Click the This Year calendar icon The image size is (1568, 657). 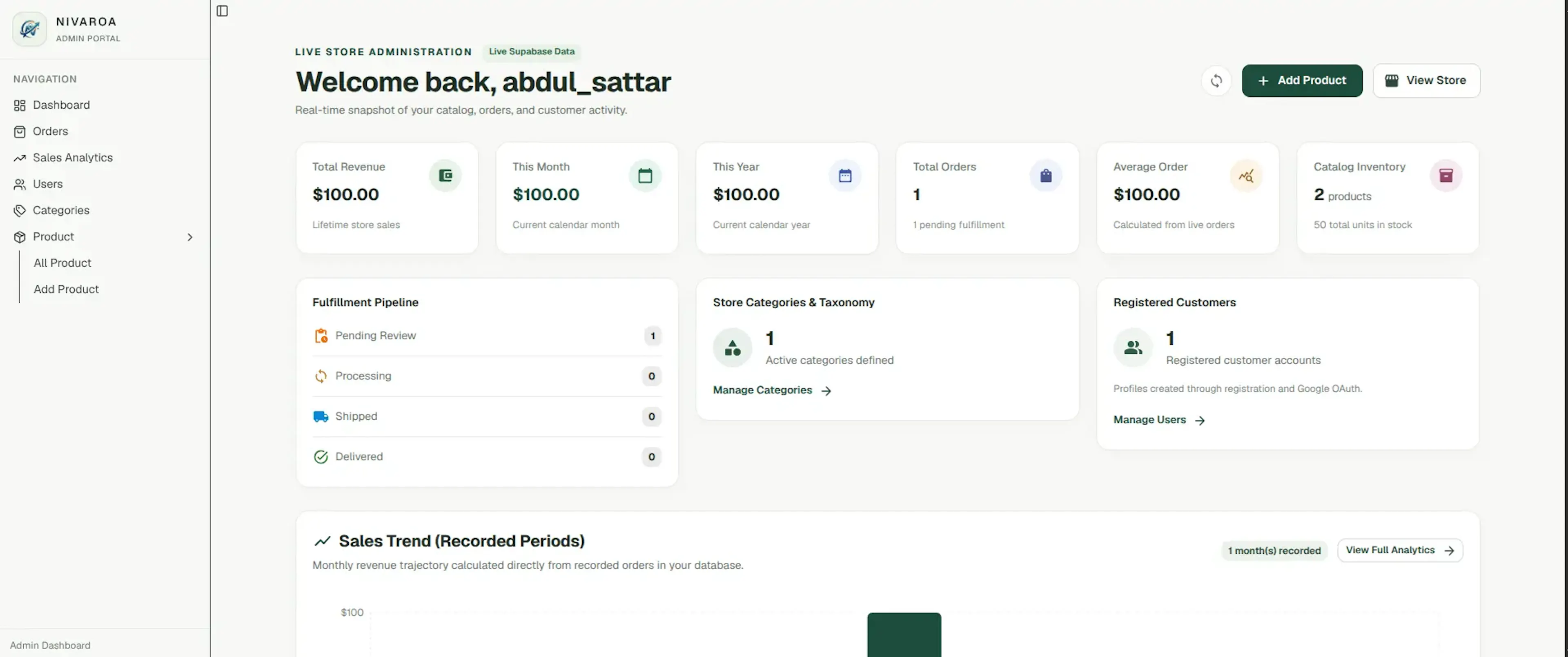pos(845,175)
